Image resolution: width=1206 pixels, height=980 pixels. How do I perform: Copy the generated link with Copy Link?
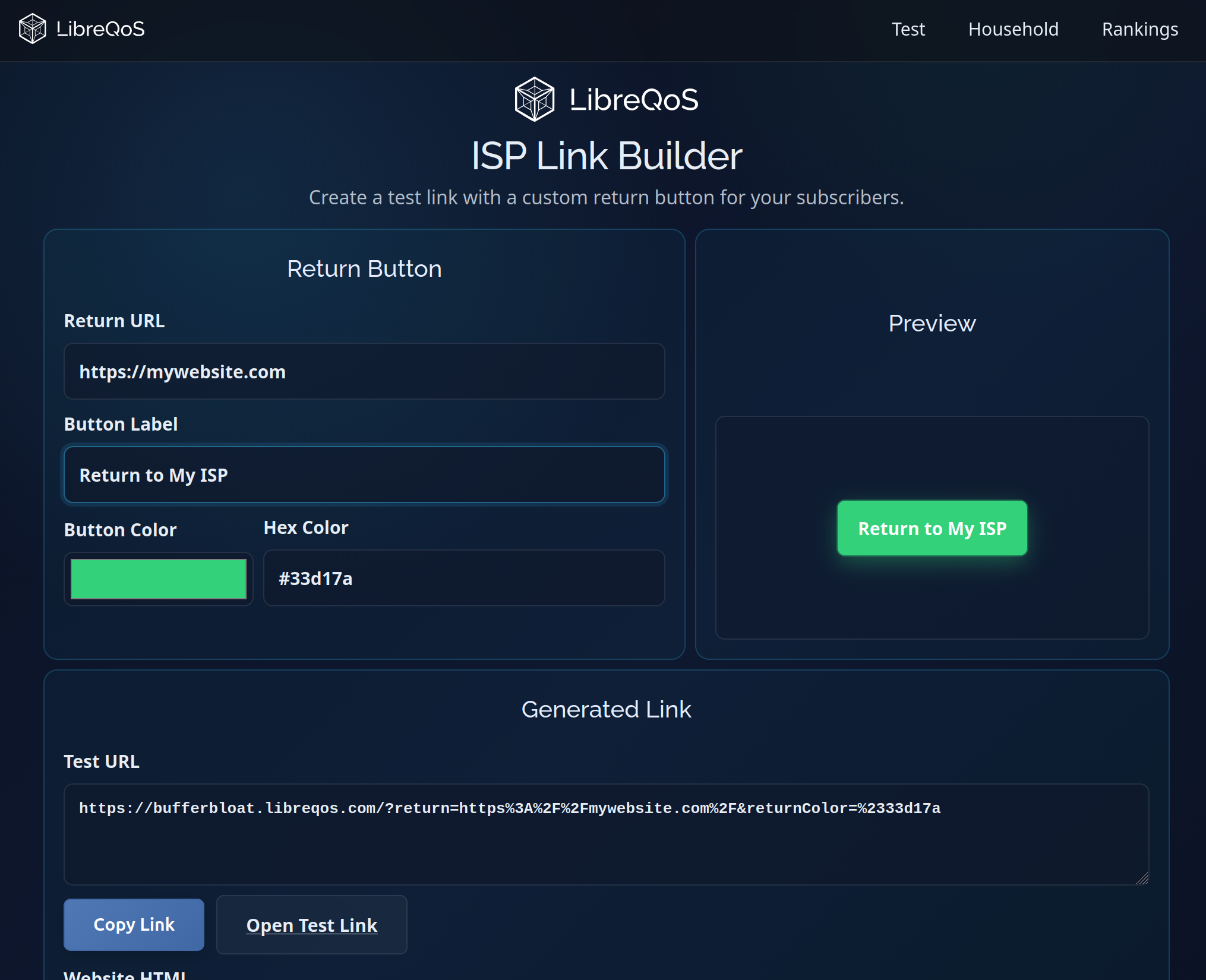click(134, 925)
